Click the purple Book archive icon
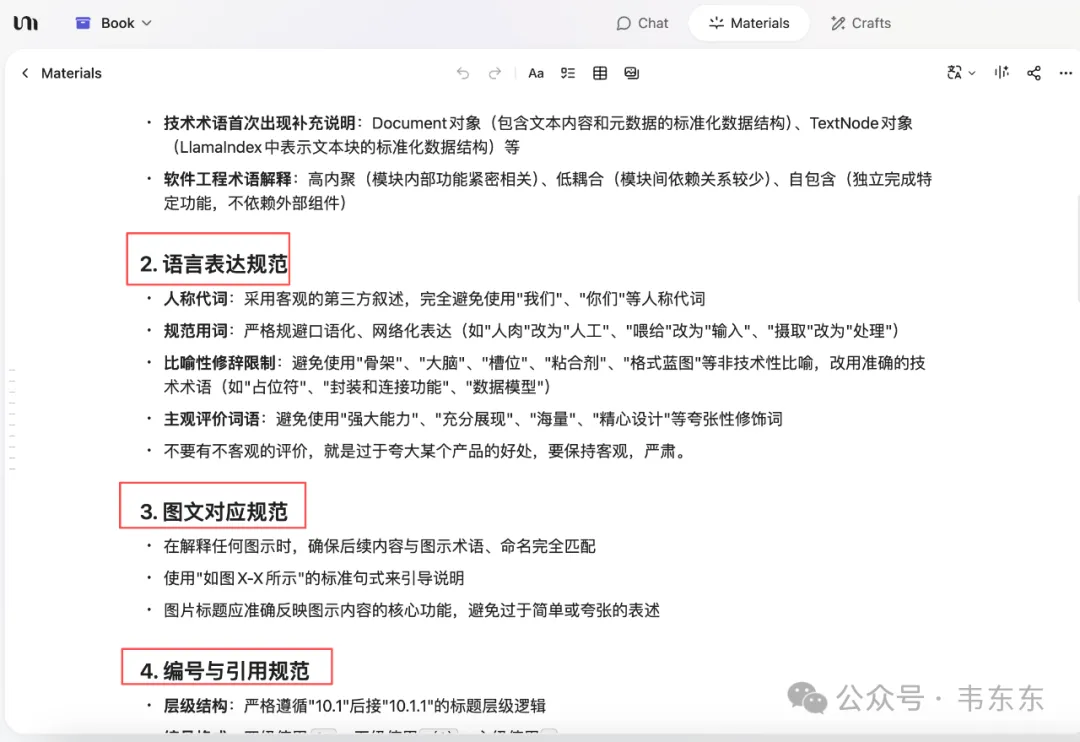The width and height of the screenshot is (1080, 742). pyautogui.click(x=83, y=23)
